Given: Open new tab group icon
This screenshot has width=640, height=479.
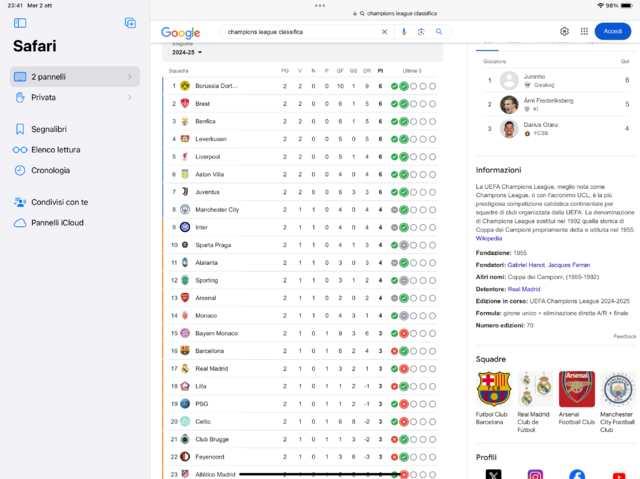Looking at the screenshot, I should pyautogui.click(x=130, y=23).
